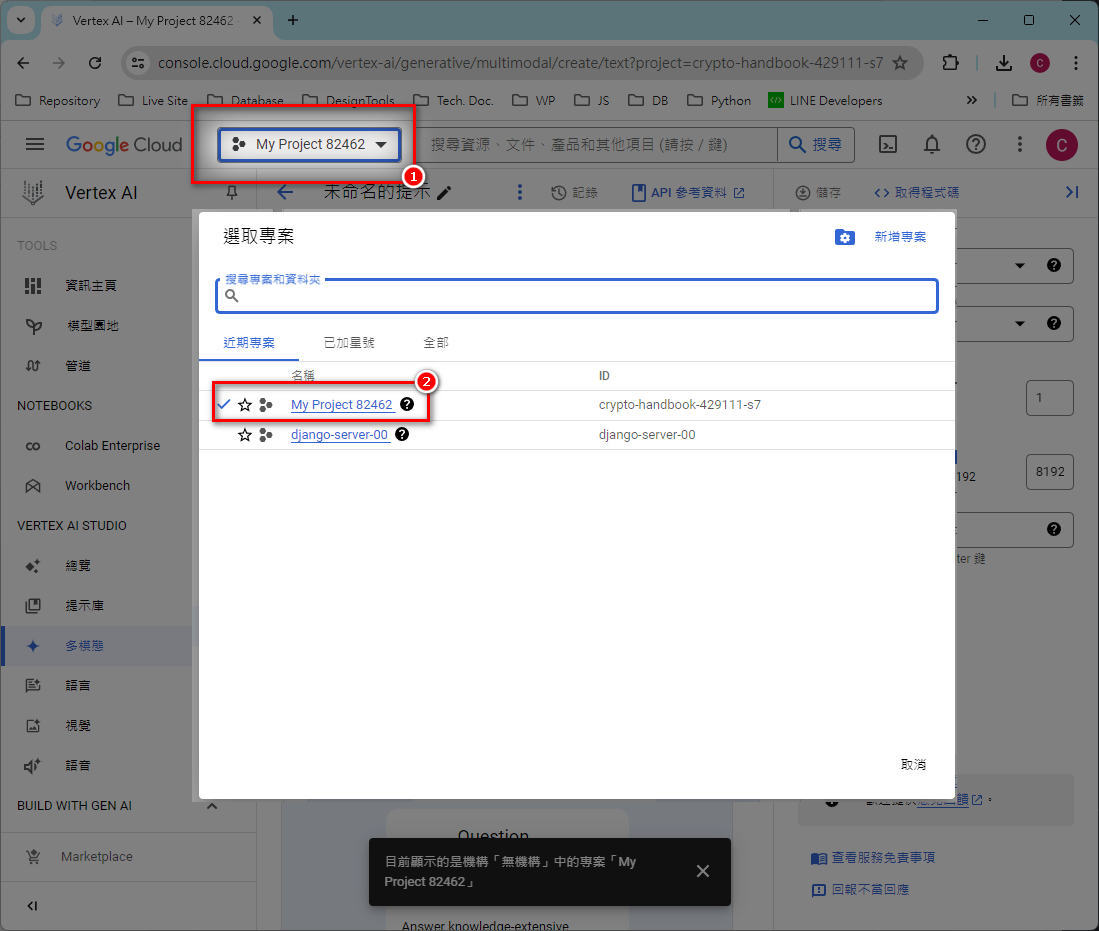Dismiss the project notification toast

click(x=702, y=871)
